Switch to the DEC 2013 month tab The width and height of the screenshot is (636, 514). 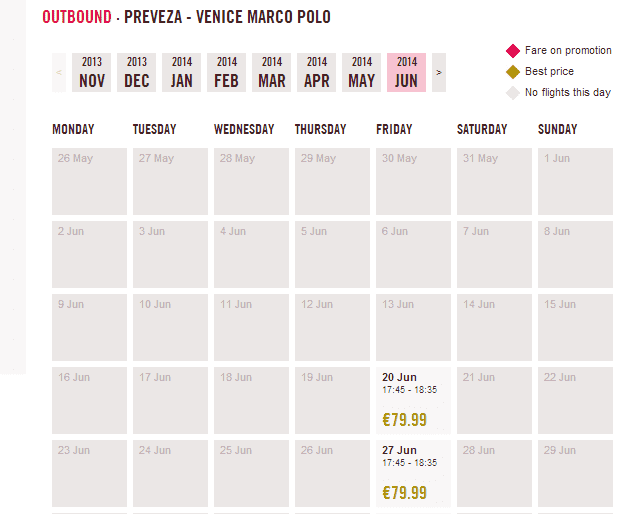(137, 72)
